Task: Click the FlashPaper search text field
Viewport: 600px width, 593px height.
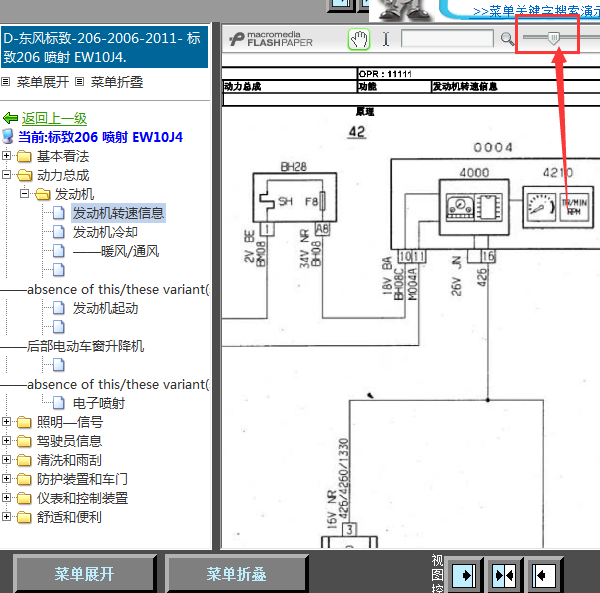Action: [447, 39]
